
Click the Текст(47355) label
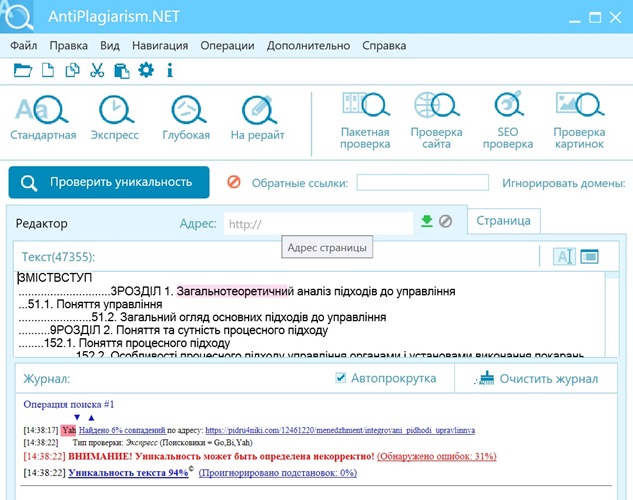pos(58,257)
